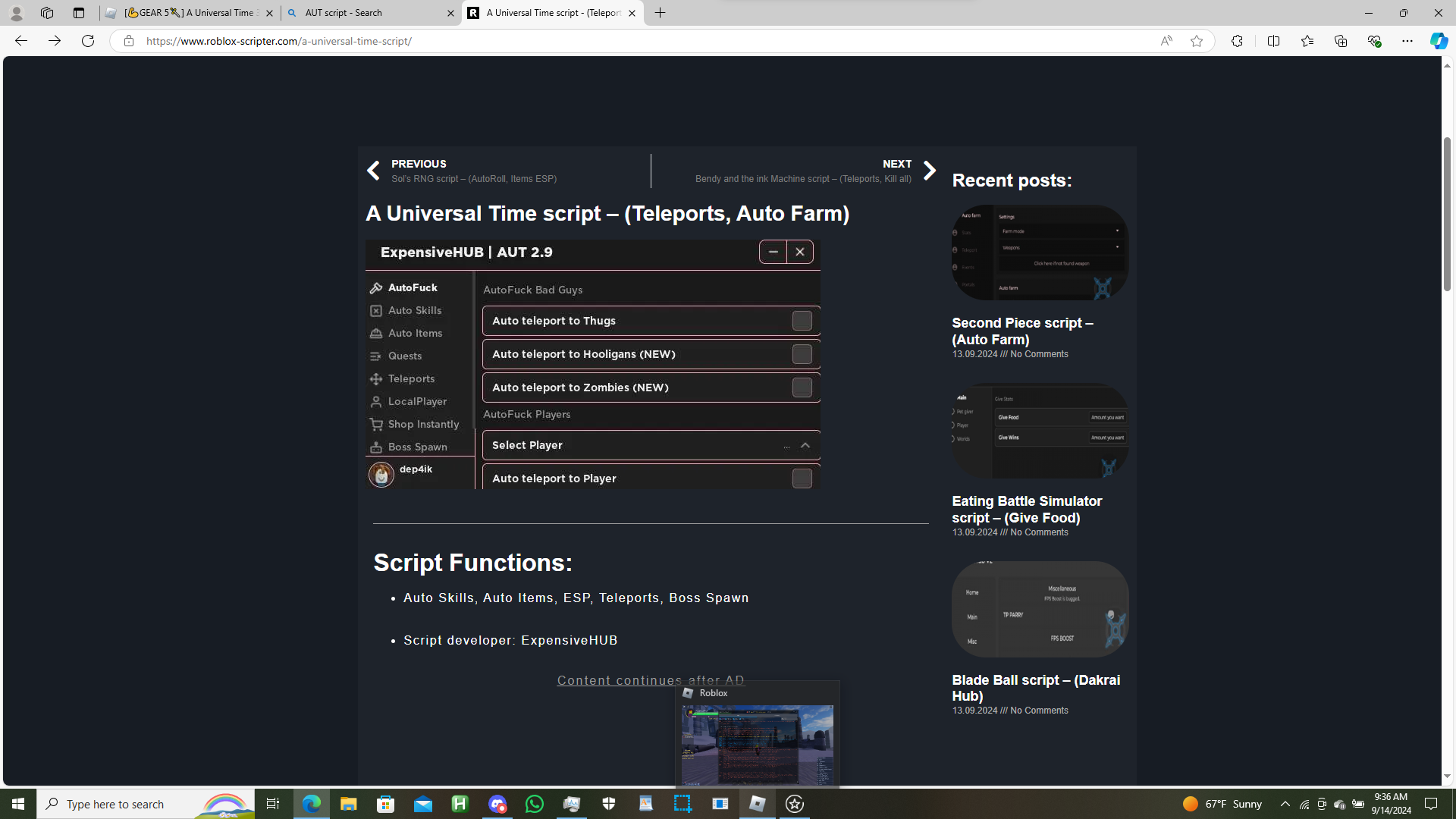The image size is (1456, 819).
Task: Click Eating Battle Simulator post thumbnail
Action: (x=1040, y=431)
